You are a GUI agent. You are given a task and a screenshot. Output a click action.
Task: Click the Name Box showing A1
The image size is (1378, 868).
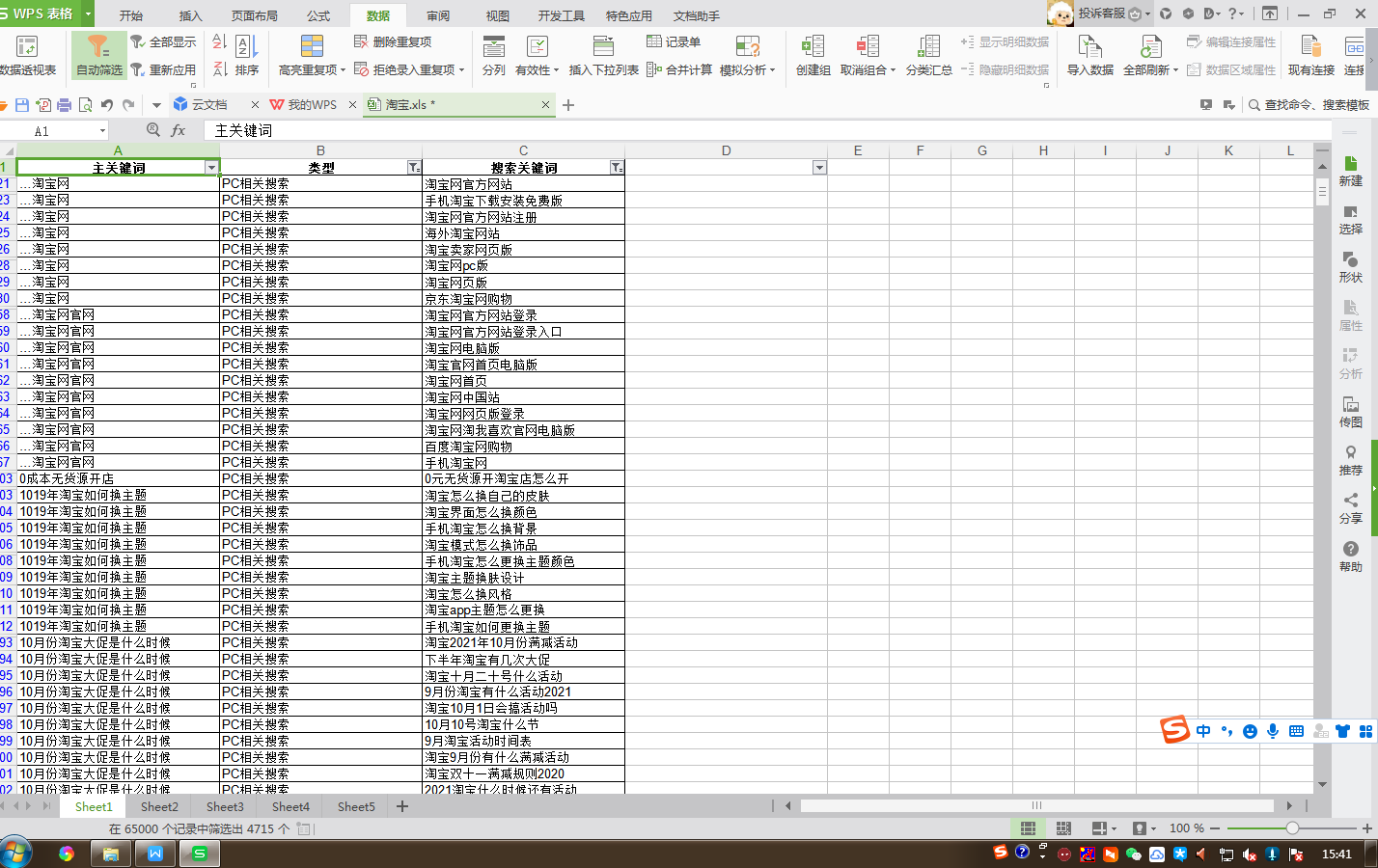click(54, 130)
